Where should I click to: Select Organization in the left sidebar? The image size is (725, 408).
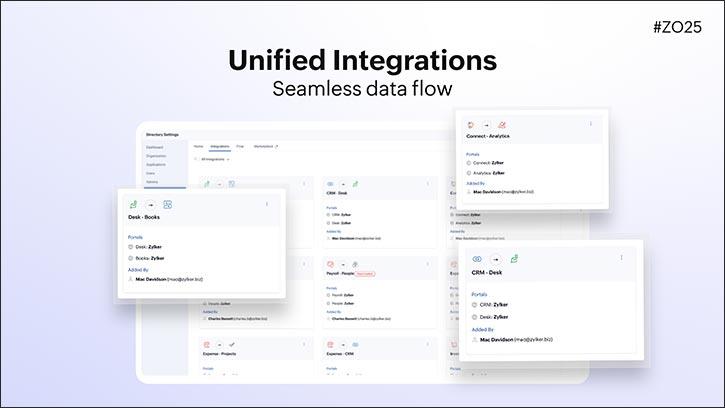point(156,156)
